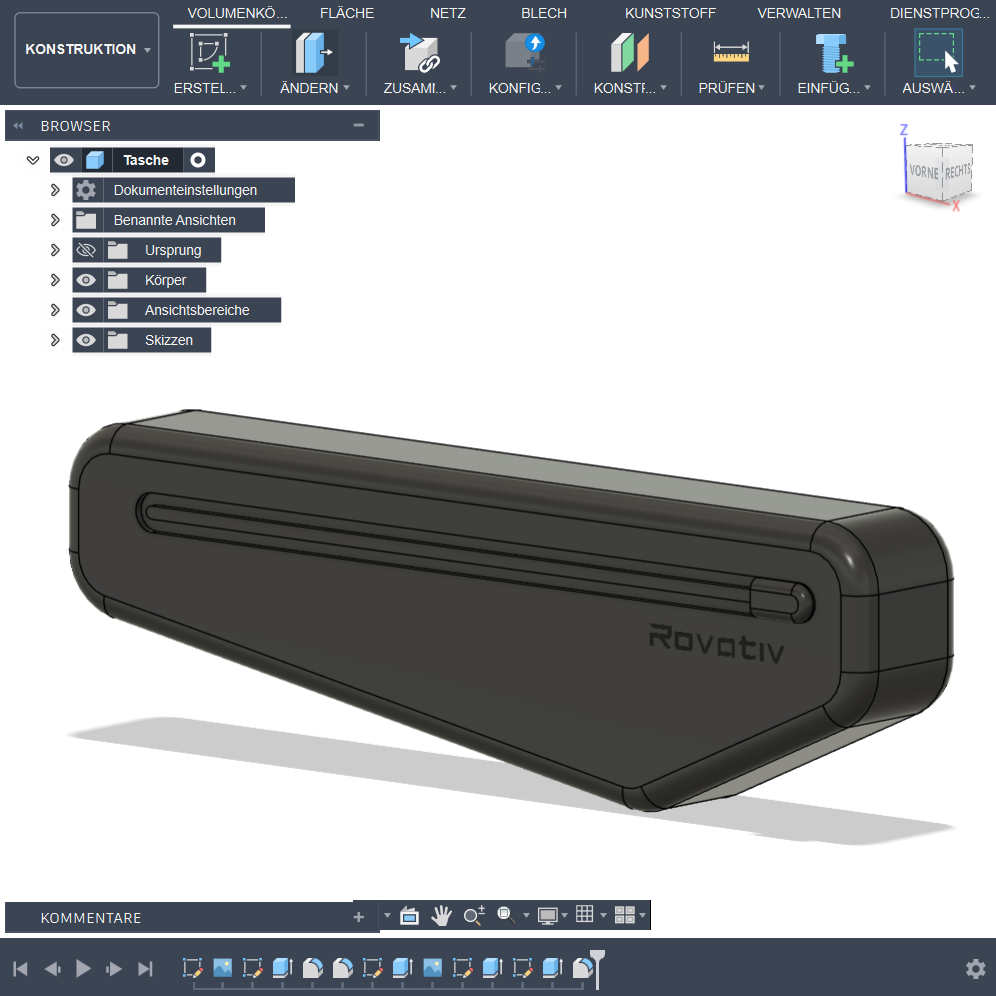
Task: Expand the Ansichtsbereiche folder
Action: point(56,310)
